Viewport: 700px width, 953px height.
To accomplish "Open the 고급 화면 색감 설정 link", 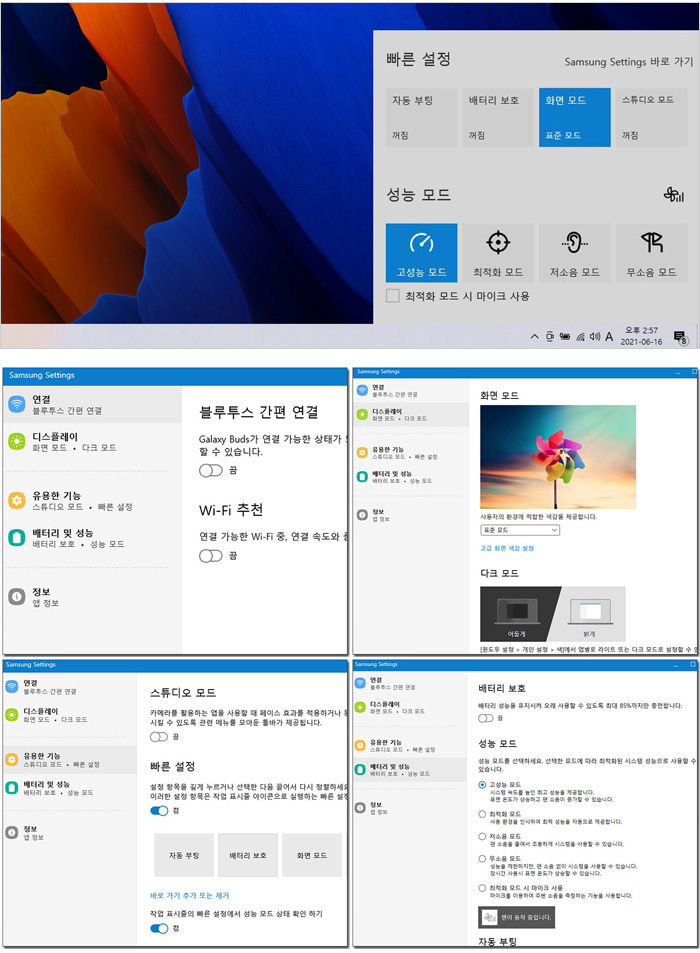I will (507, 548).
